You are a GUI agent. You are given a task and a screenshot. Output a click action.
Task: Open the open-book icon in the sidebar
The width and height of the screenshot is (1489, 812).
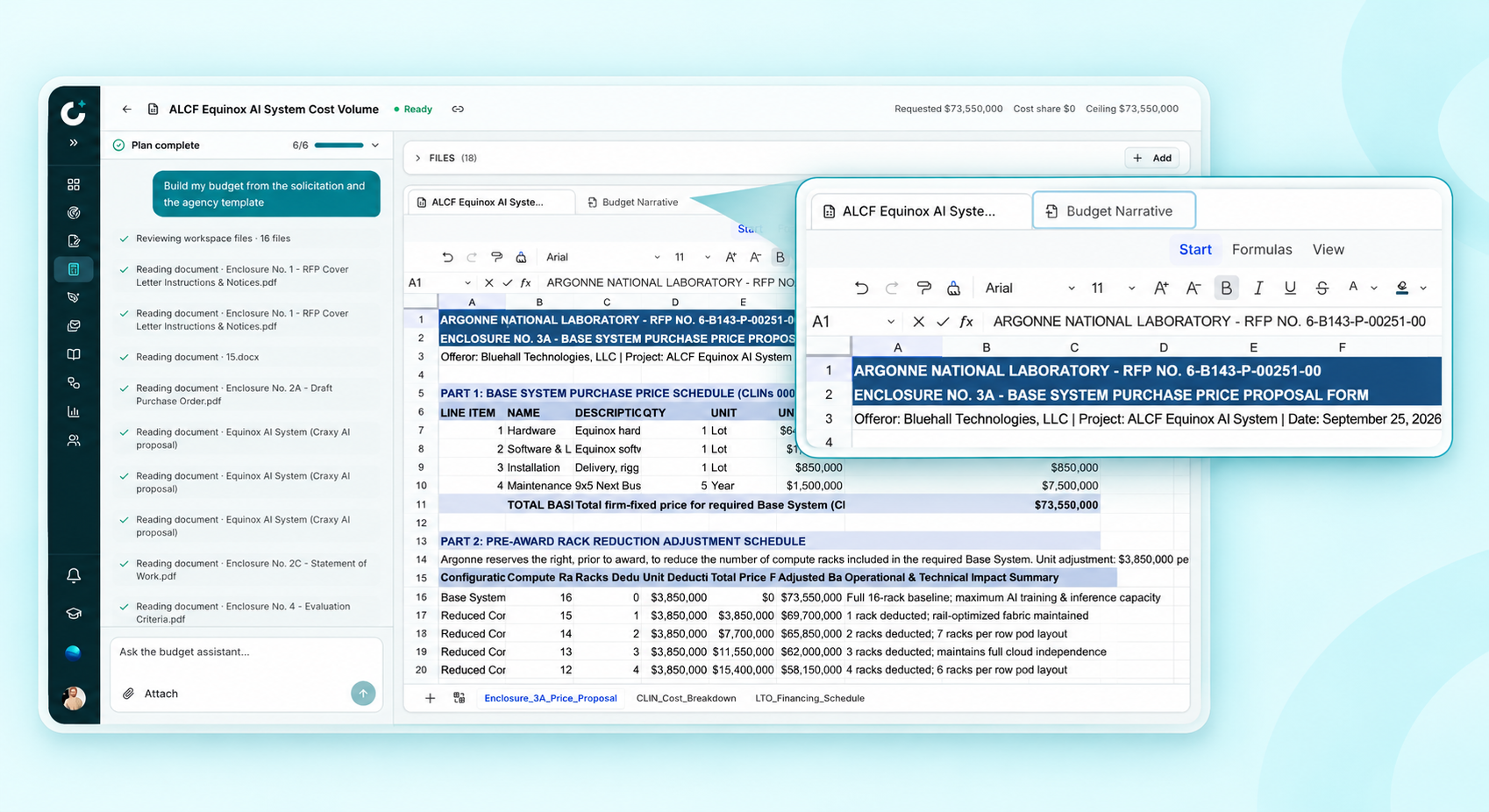tap(74, 354)
